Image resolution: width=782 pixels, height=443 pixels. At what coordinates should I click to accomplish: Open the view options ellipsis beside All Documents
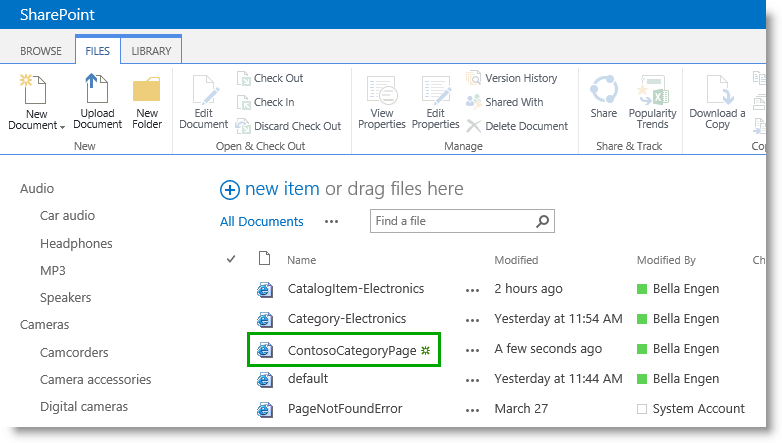click(332, 222)
